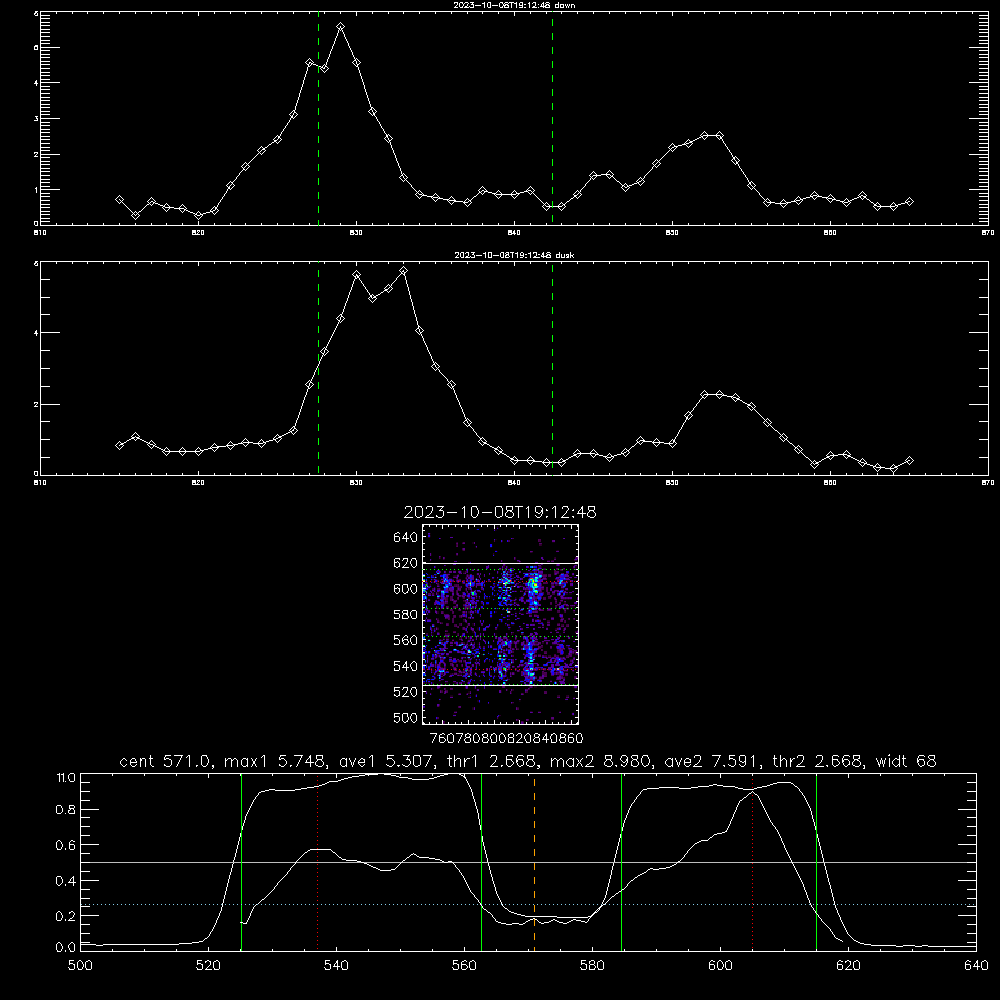The height and width of the screenshot is (1000, 1000).
Task: Click the '0.6' y-axis label of bottom plot
Action: (x=66, y=845)
